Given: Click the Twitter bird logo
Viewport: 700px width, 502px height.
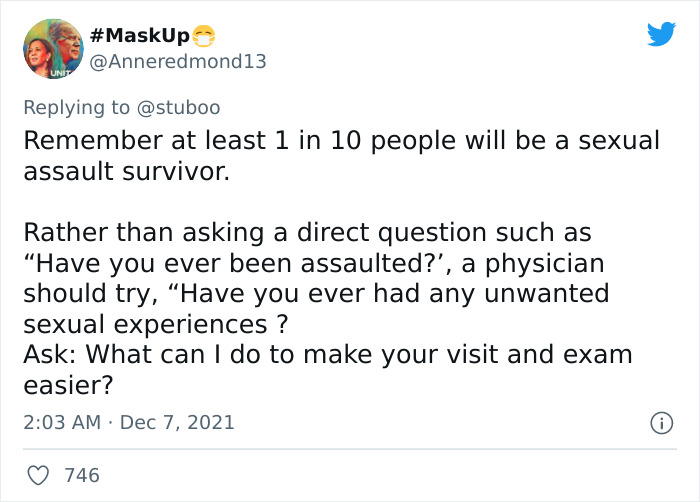Looking at the screenshot, I should pos(661,35).
